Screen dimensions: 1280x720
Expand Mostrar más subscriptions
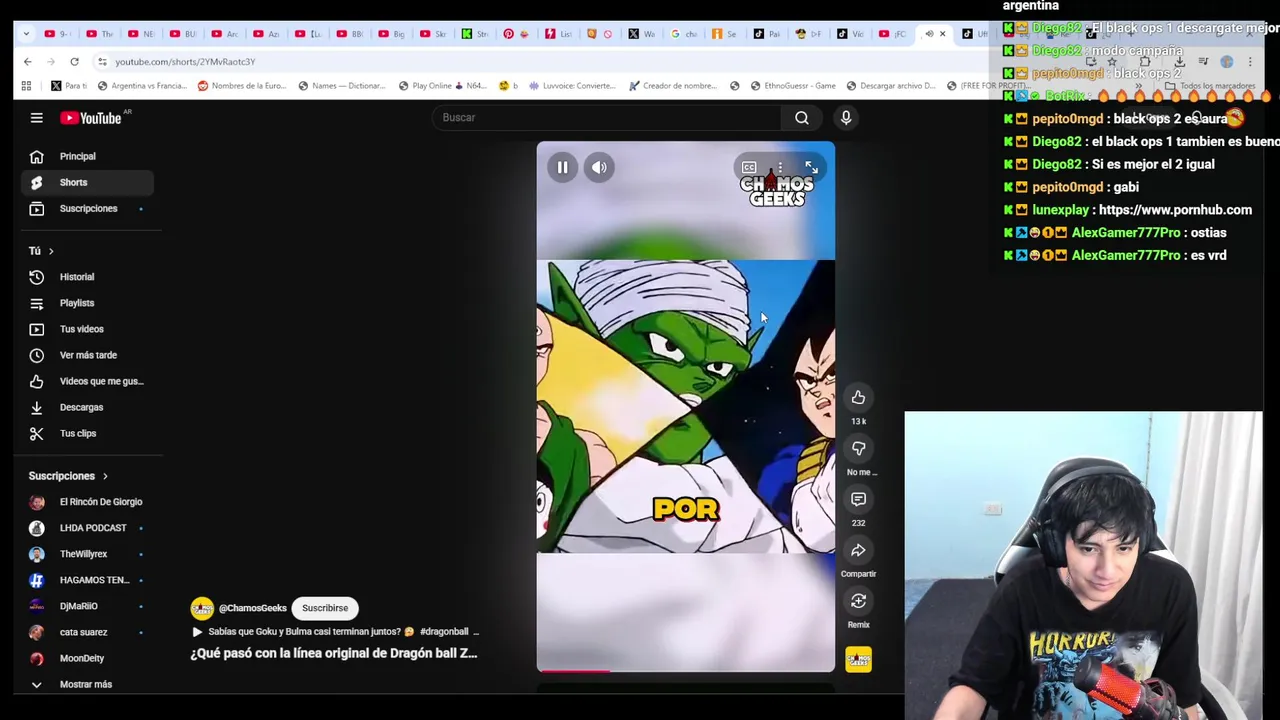(x=88, y=684)
